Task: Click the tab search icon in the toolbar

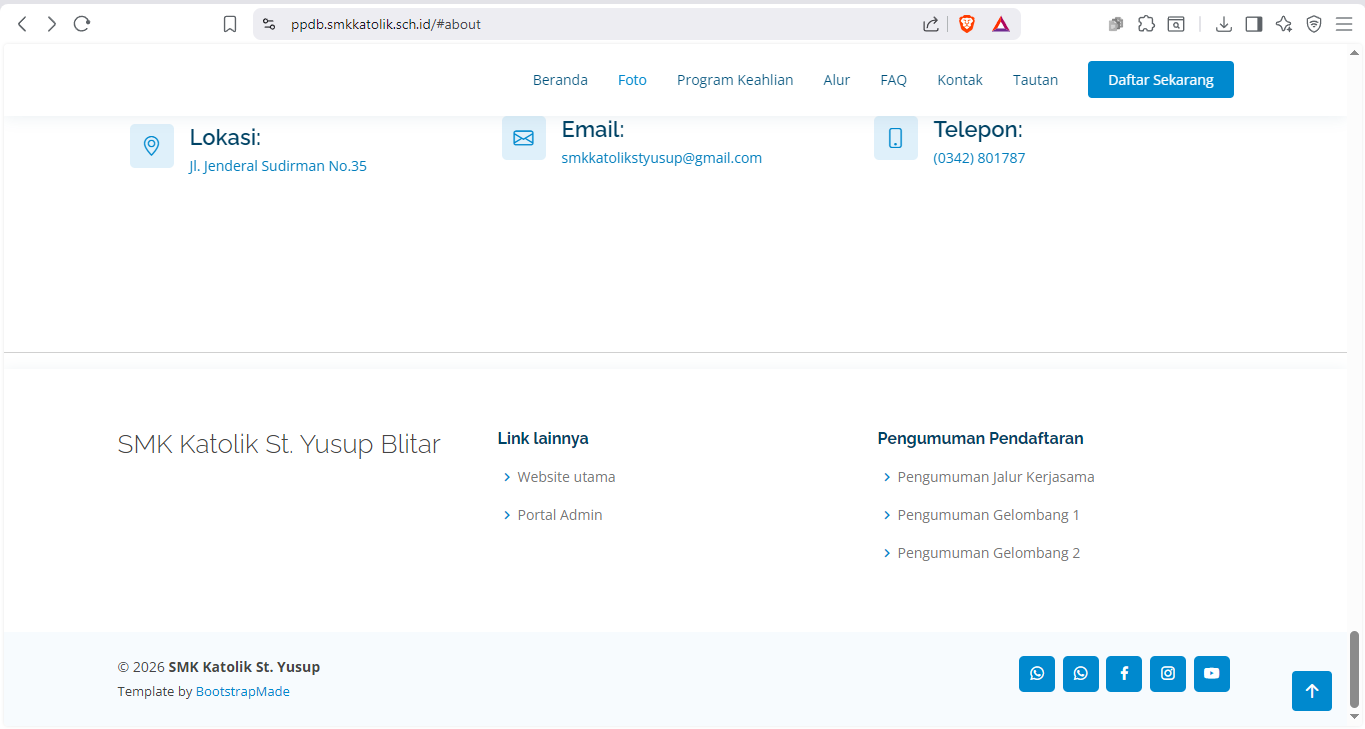Action: pos(1177,24)
